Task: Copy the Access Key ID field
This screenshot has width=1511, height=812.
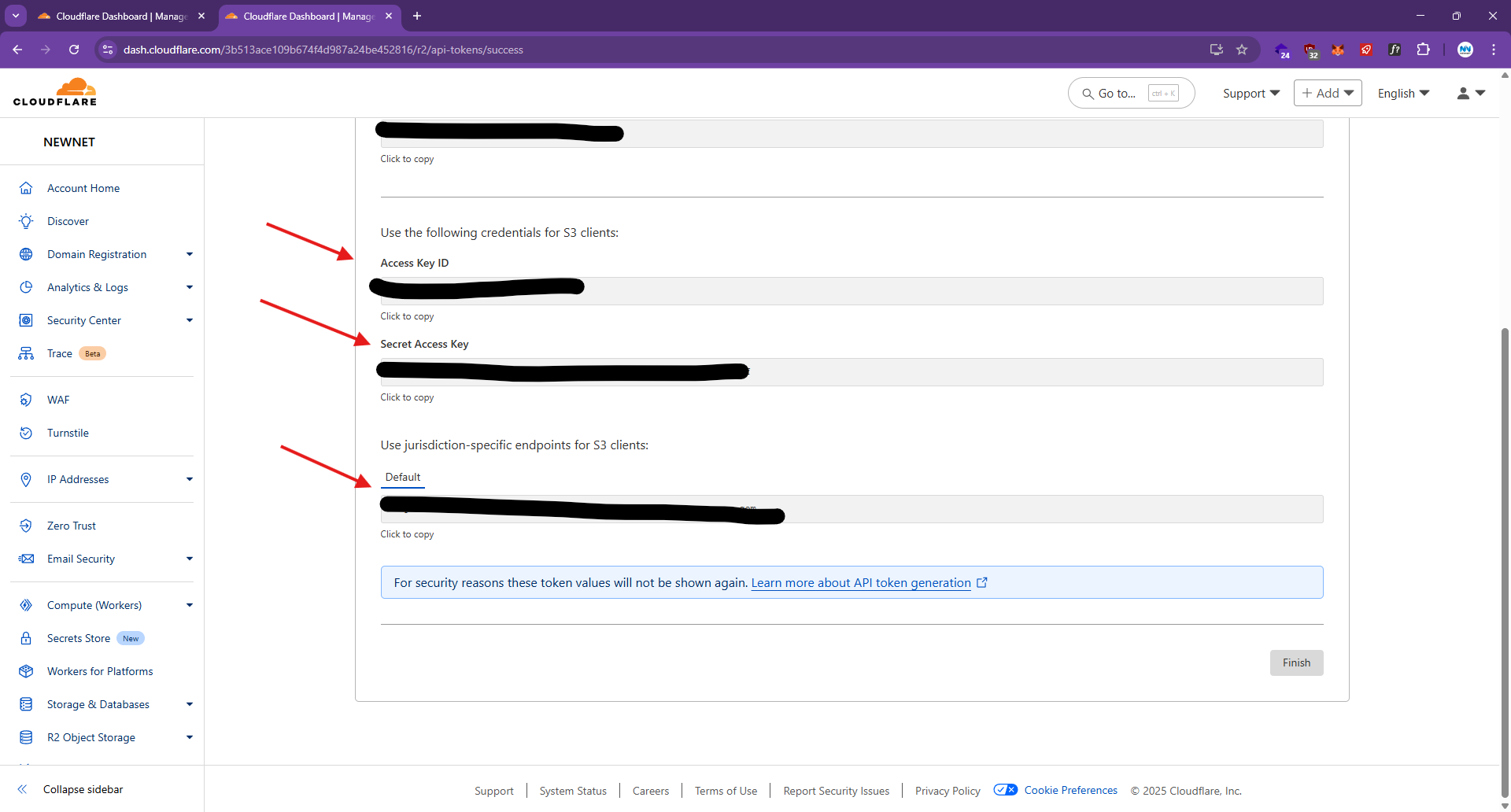Action: pos(852,291)
